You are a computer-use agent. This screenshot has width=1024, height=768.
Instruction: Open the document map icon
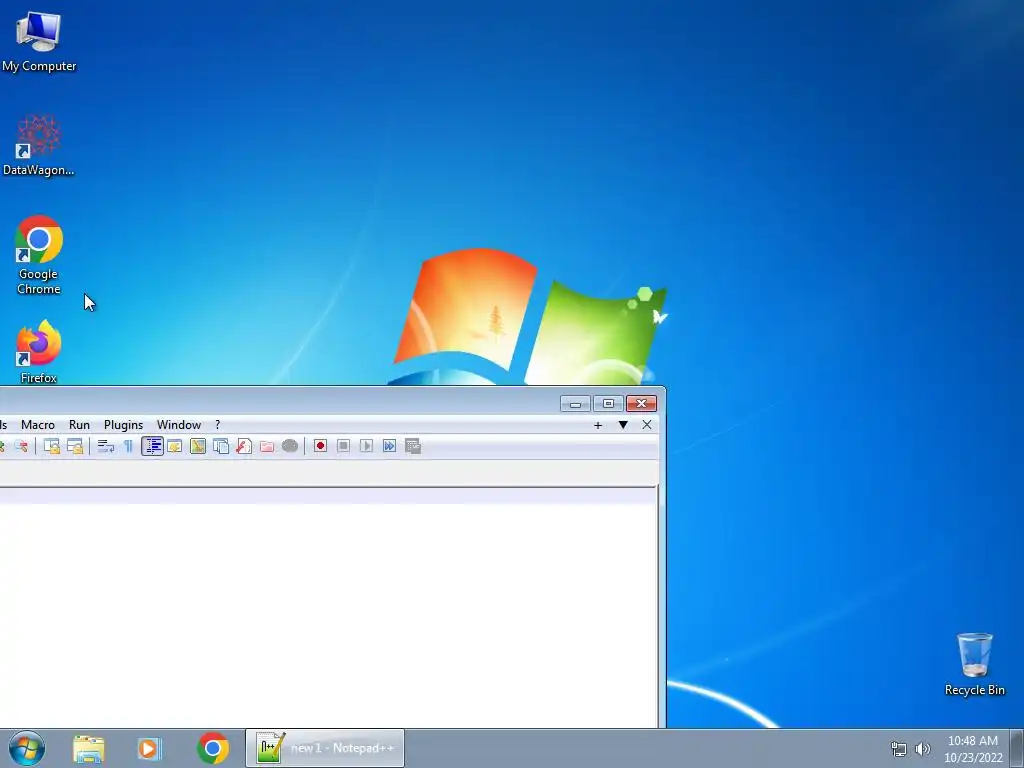pyautogui.click(x=198, y=447)
